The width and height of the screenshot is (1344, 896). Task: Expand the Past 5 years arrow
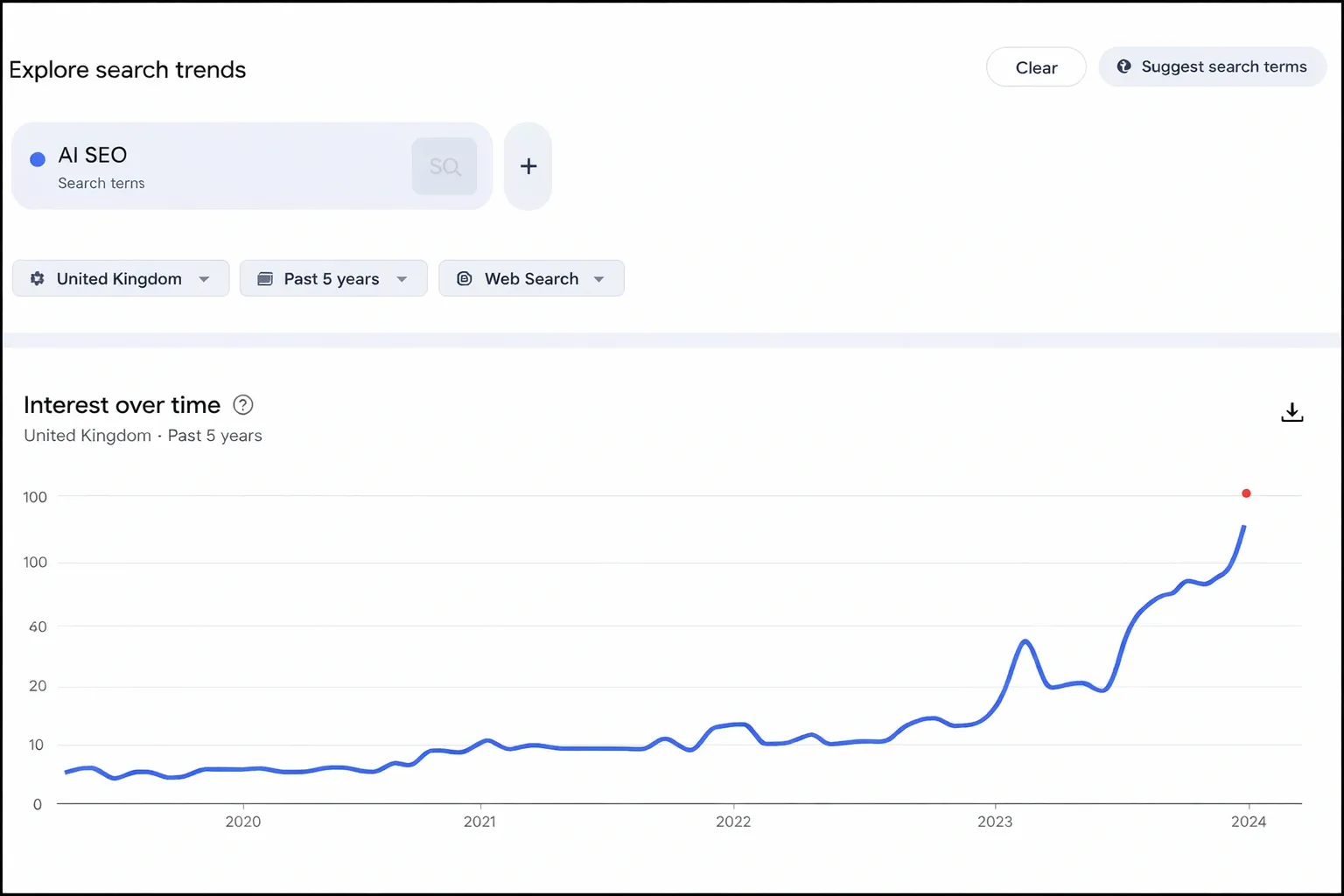(x=402, y=279)
